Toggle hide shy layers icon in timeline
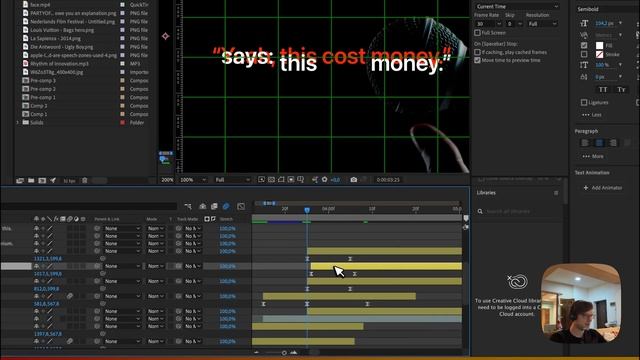 click(202, 207)
